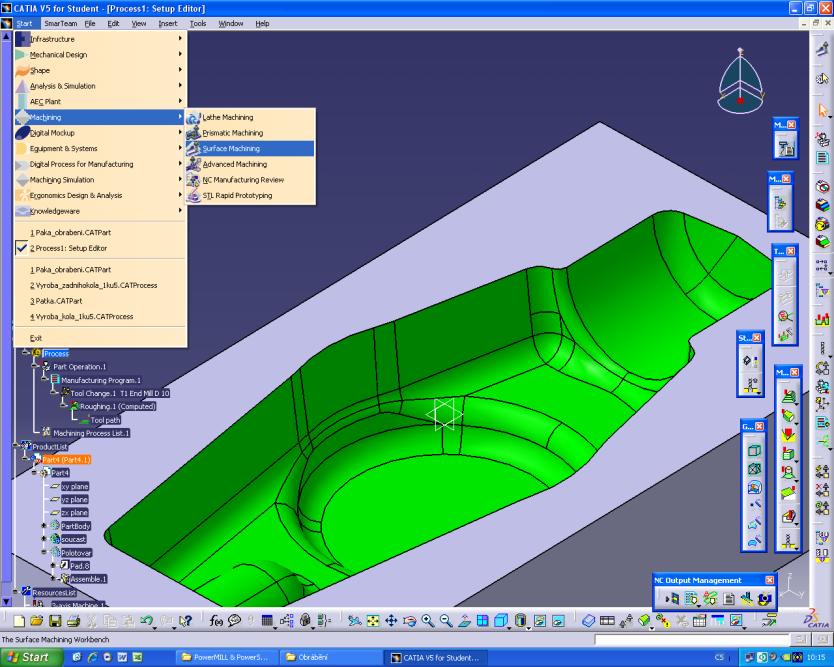Click the What's This help icon
Viewport: 834px width, 667px height.
click(x=185, y=621)
